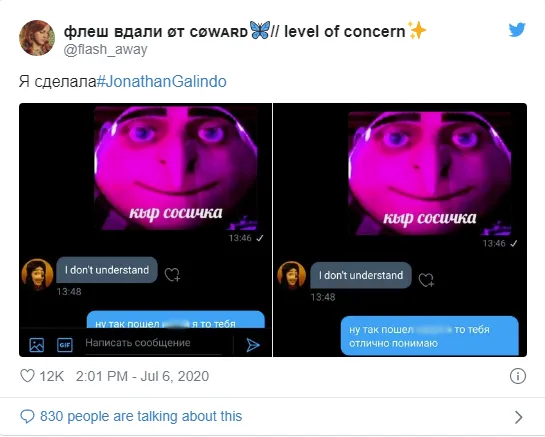Expand conversation with right chevron arrow
Image resolution: width=545 pixels, height=437 pixels.
pos(518,417)
